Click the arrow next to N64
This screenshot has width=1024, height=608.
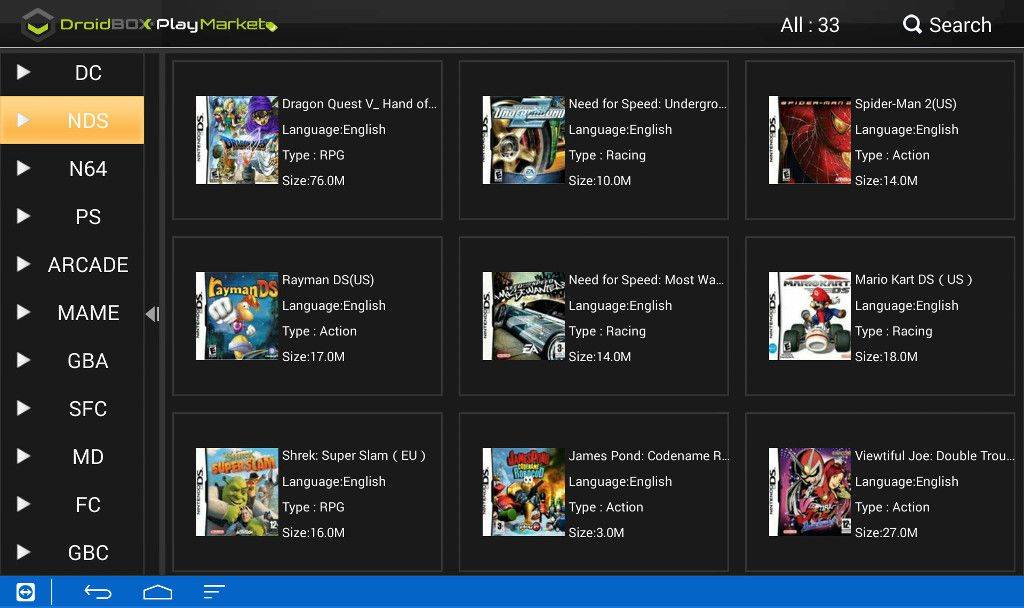24,168
